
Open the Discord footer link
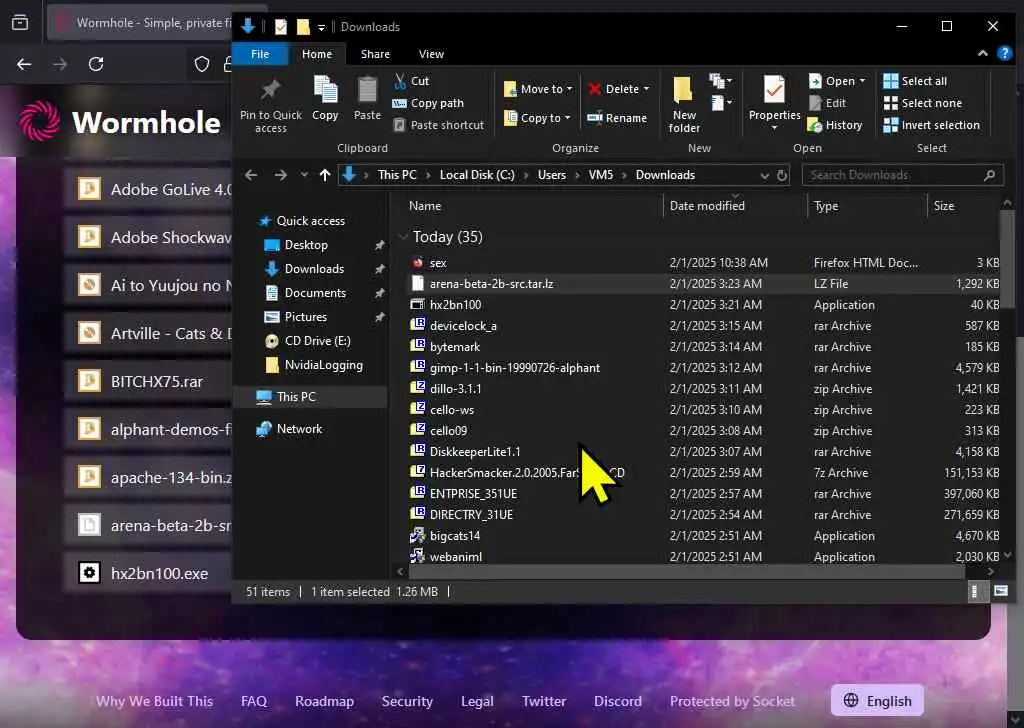617,701
